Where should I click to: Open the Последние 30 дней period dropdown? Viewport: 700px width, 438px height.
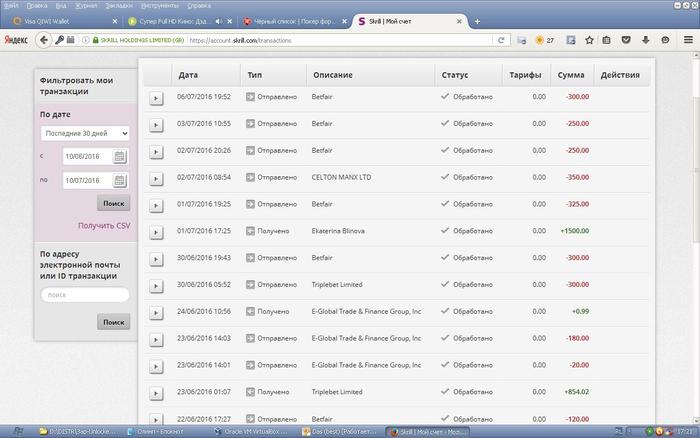(x=85, y=133)
